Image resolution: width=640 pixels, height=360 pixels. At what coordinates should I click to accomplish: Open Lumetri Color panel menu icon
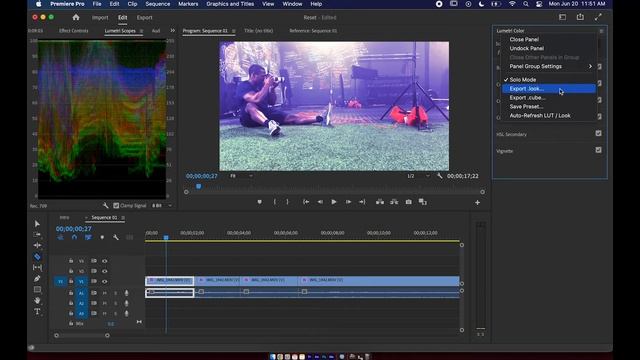pyautogui.click(x=601, y=31)
